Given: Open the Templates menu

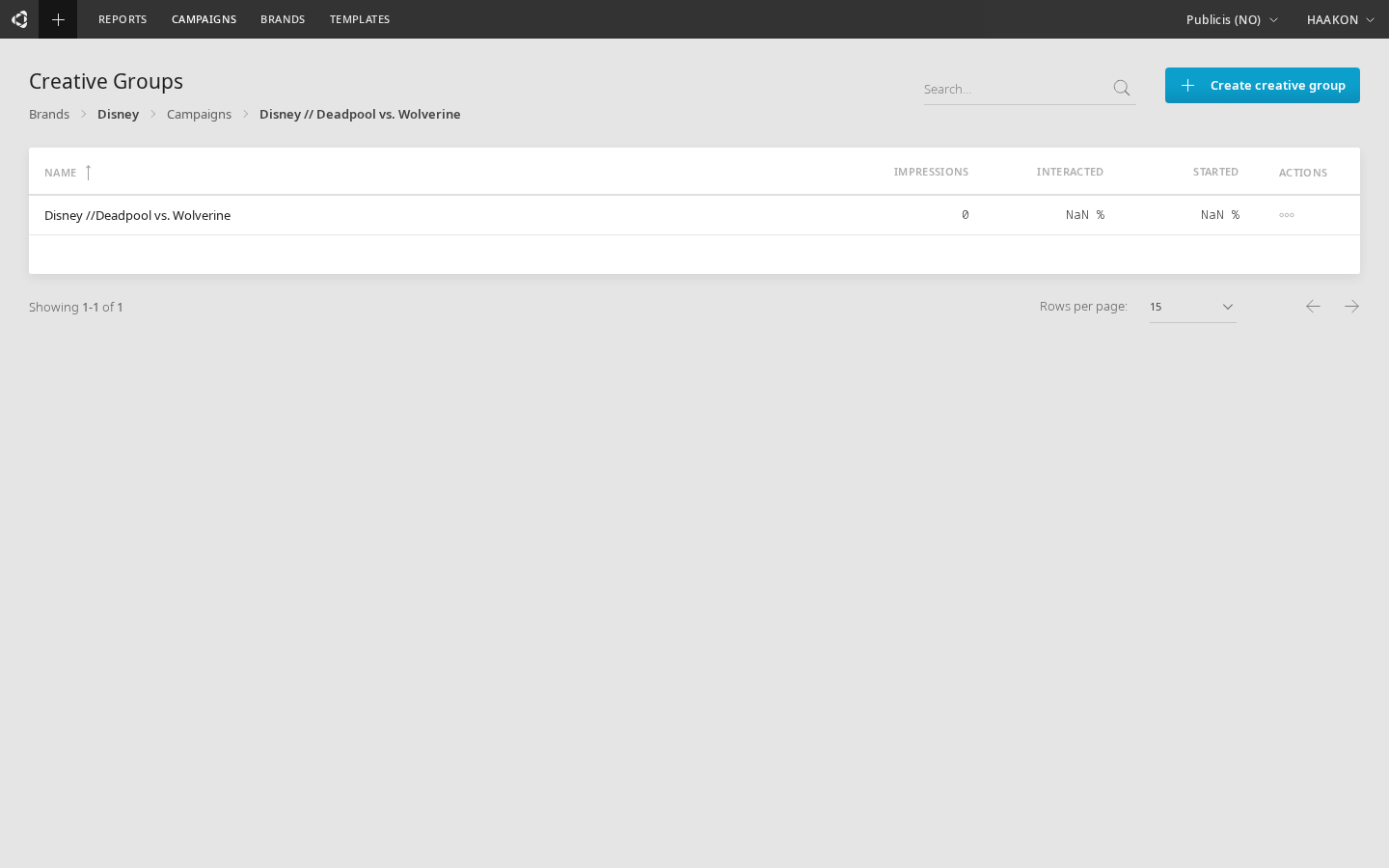Looking at the screenshot, I should point(360,19).
